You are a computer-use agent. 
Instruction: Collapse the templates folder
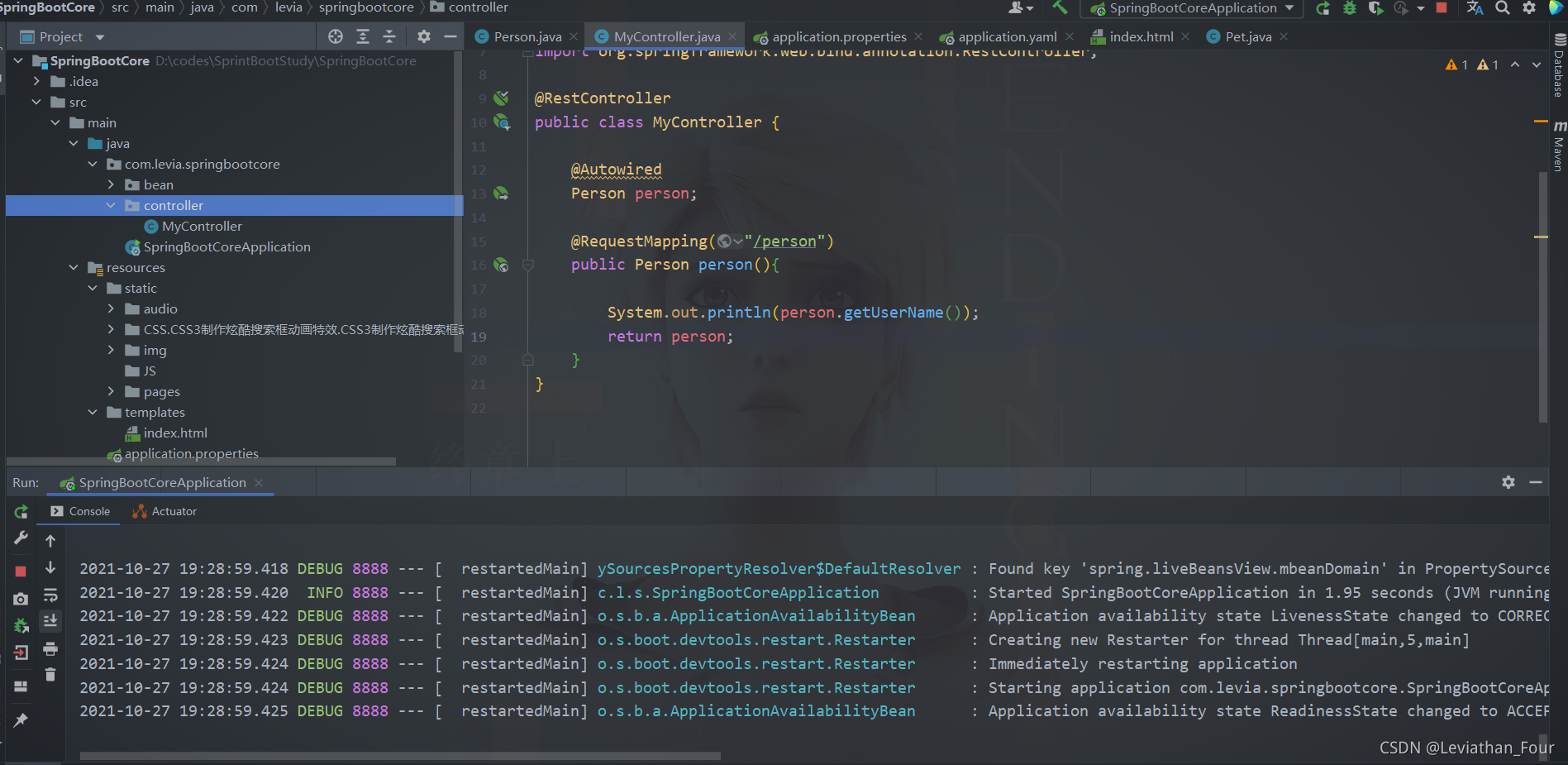pos(93,412)
